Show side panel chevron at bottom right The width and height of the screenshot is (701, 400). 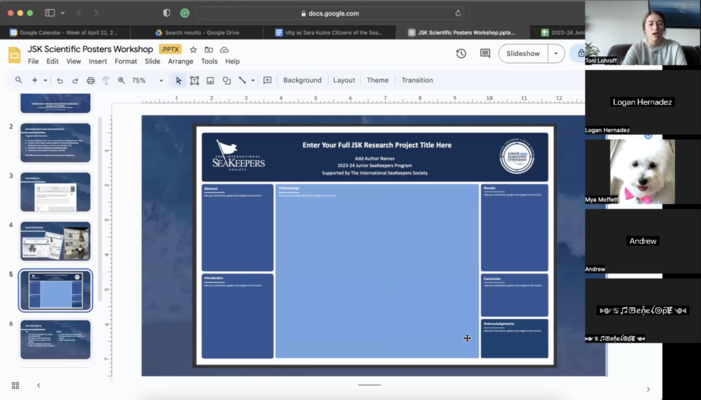point(648,389)
